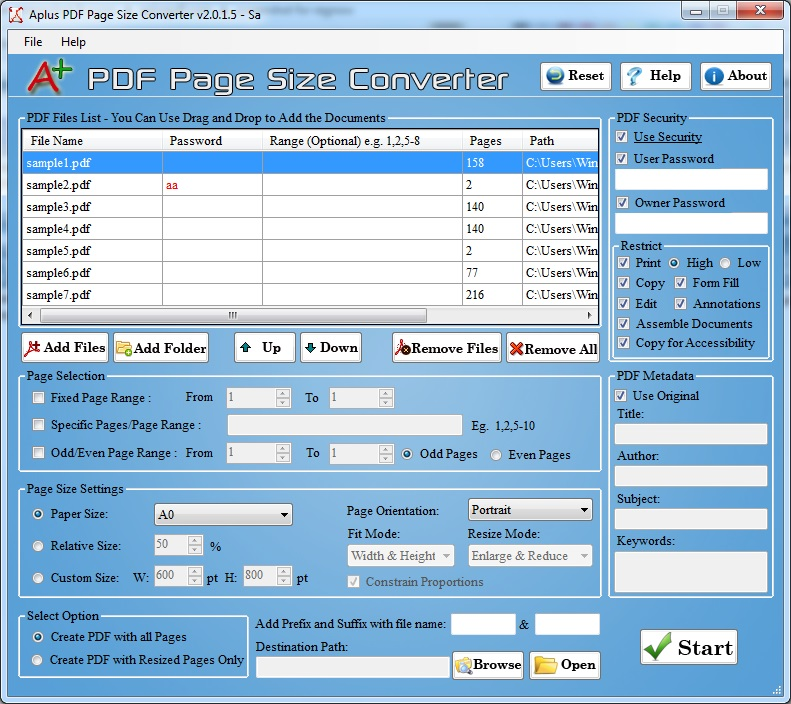The height and width of the screenshot is (704, 791).
Task: Click Fixed Page Range From stepper
Action: pyautogui.click(x=283, y=397)
